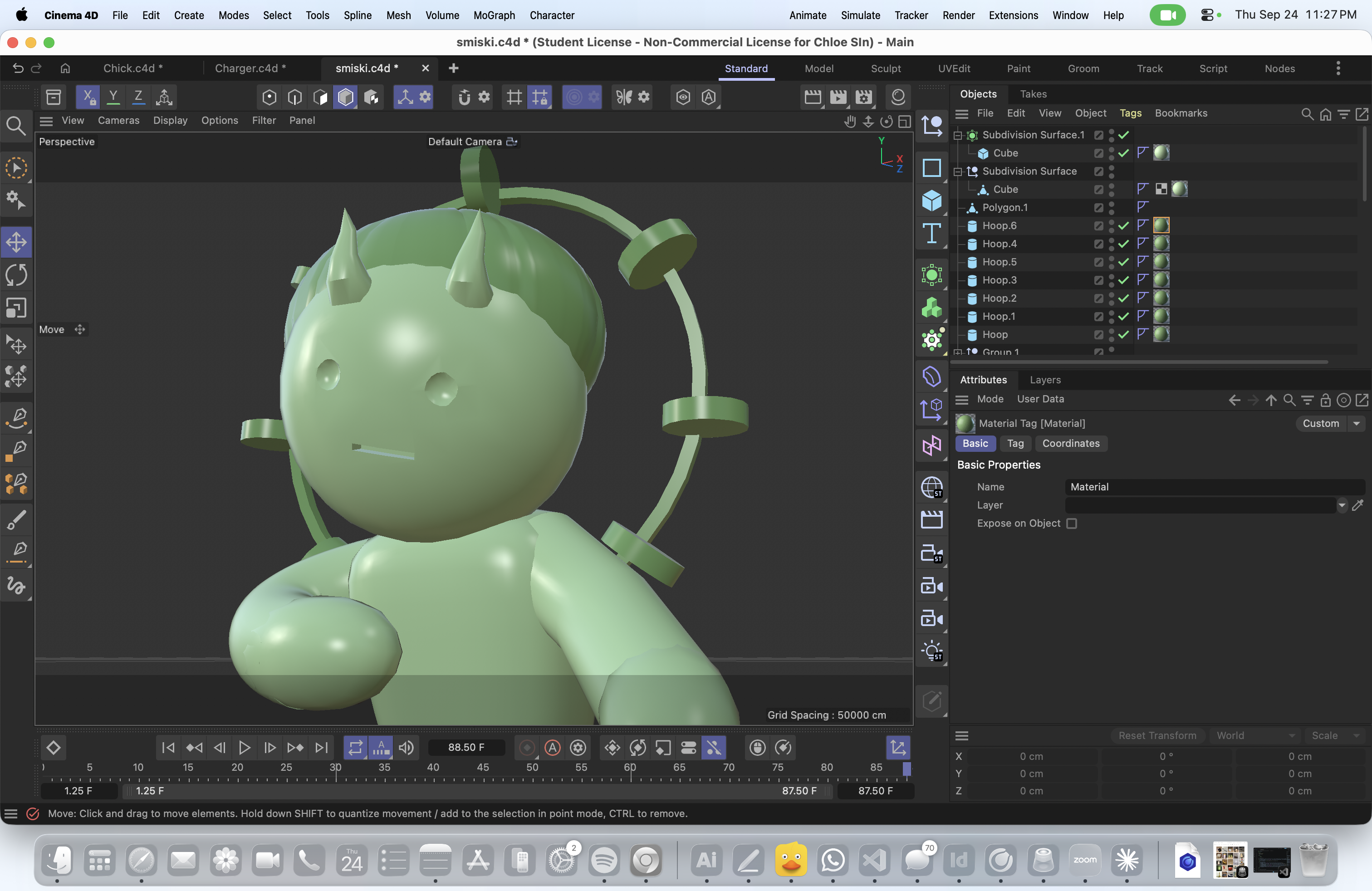The width and height of the screenshot is (1372, 891).
Task: Toggle visibility dots for Polygon.1
Action: click(x=1112, y=207)
